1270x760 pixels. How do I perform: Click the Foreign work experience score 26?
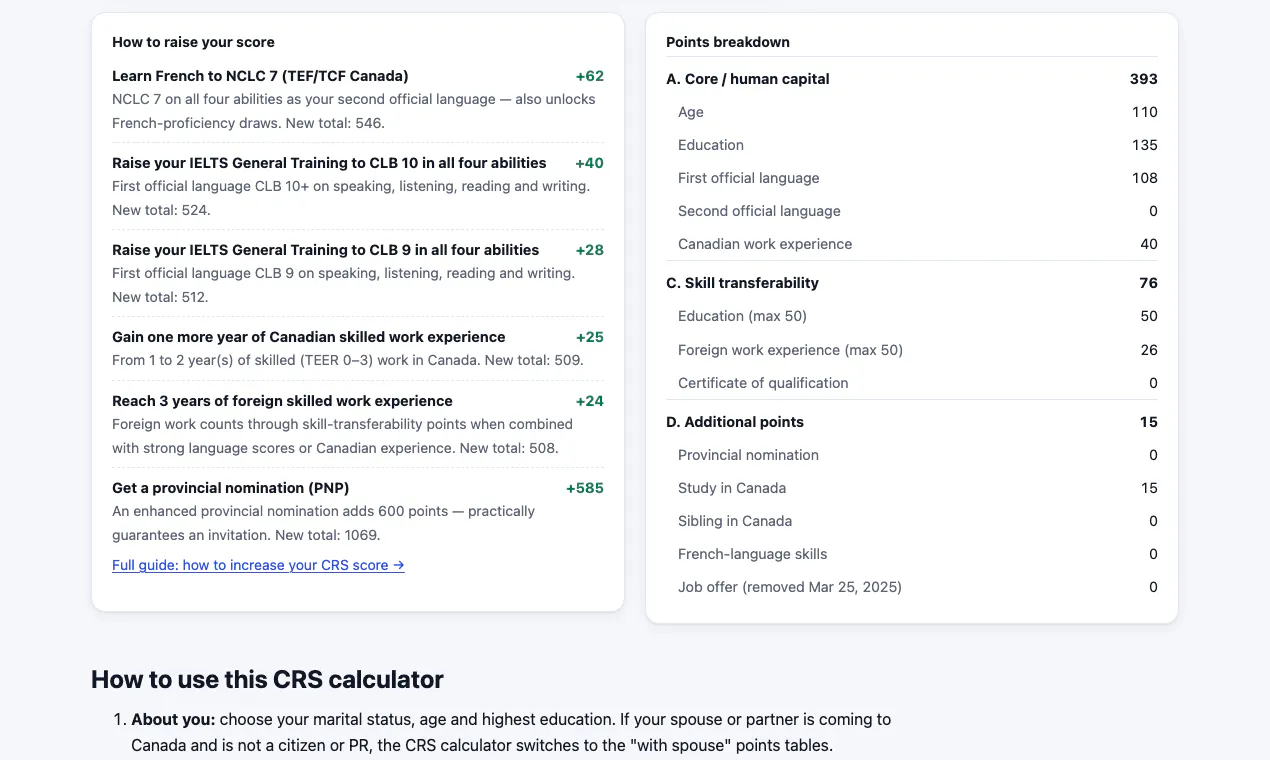(x=1149, y=350)
